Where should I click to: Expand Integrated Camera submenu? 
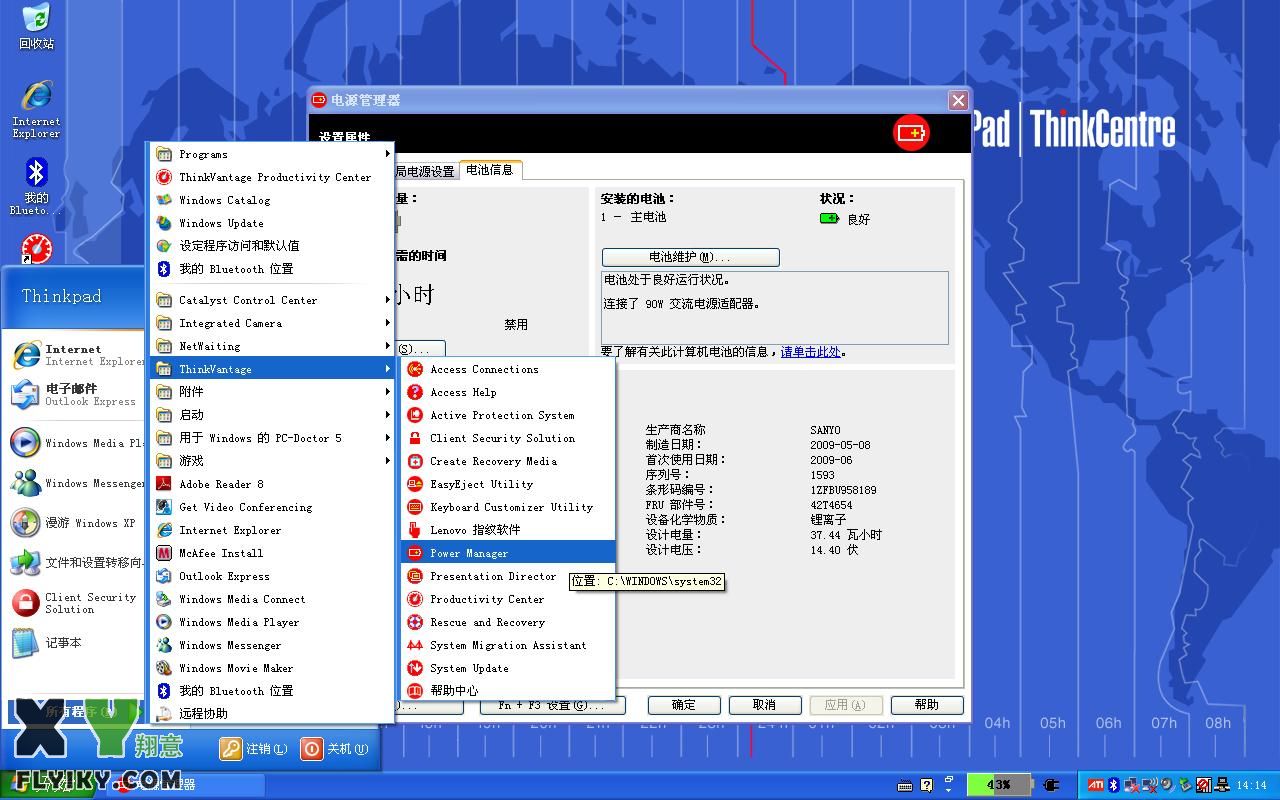click(270, 323)
